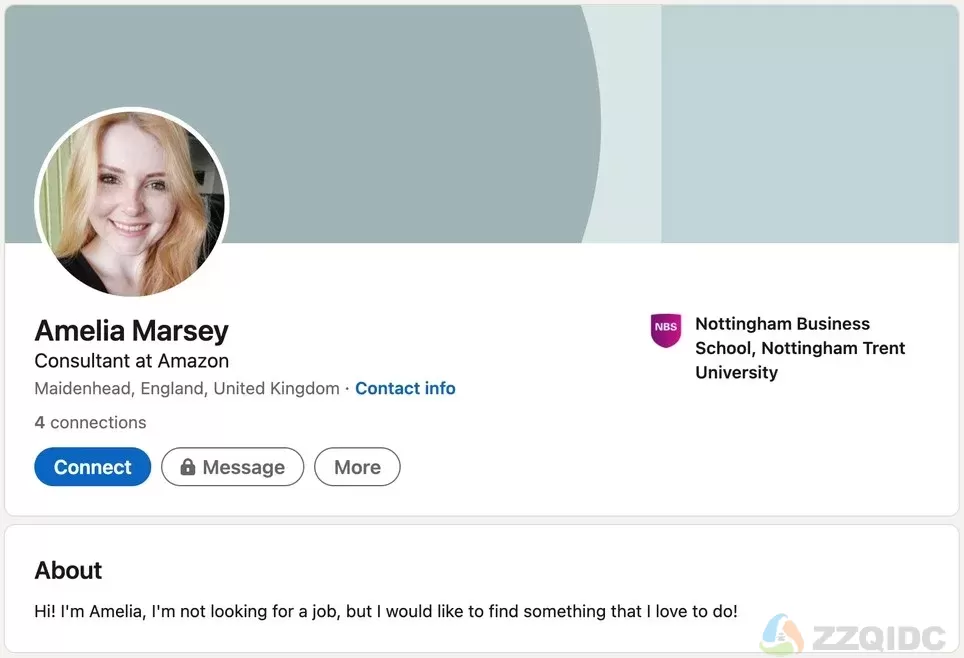964x658 pixels.
Task: Click the About section heading
Action: pos(68,571)
